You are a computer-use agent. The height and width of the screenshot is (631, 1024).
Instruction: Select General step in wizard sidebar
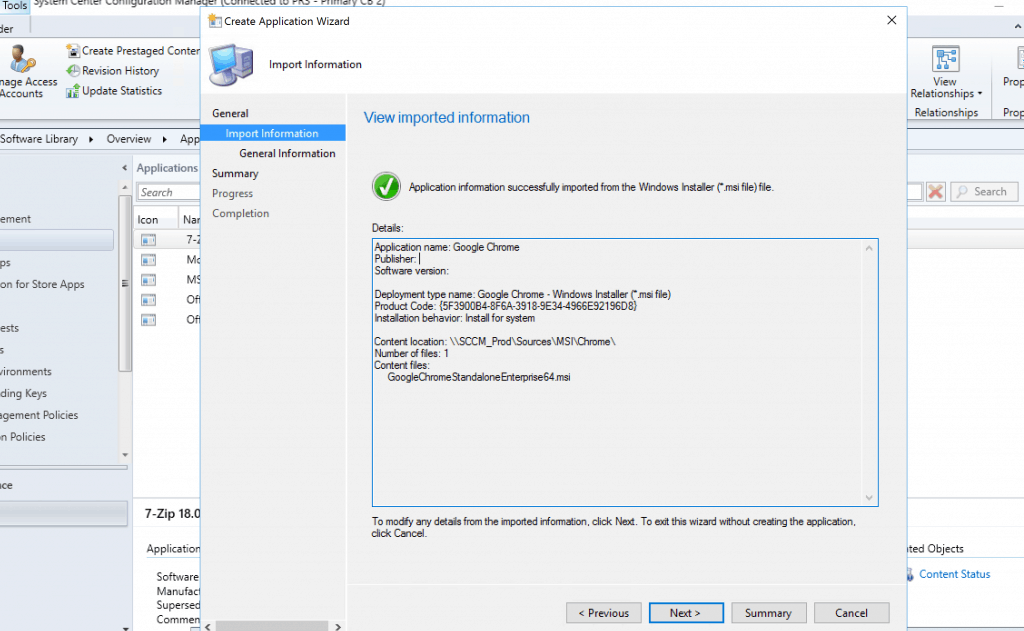pyautogui.click(x=231, y=113)
